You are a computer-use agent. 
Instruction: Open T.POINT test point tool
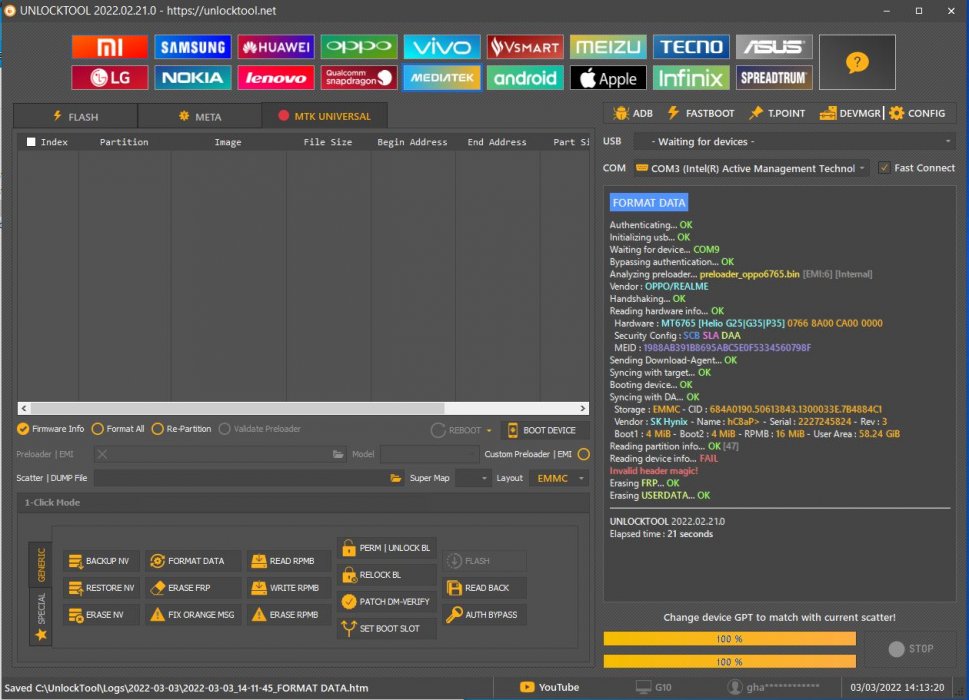point(777,113)
